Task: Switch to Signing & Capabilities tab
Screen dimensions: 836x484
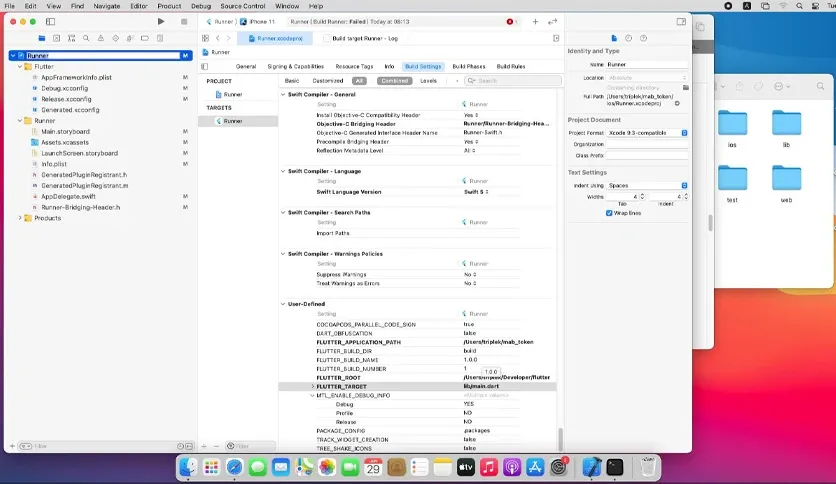Action: 295,67
